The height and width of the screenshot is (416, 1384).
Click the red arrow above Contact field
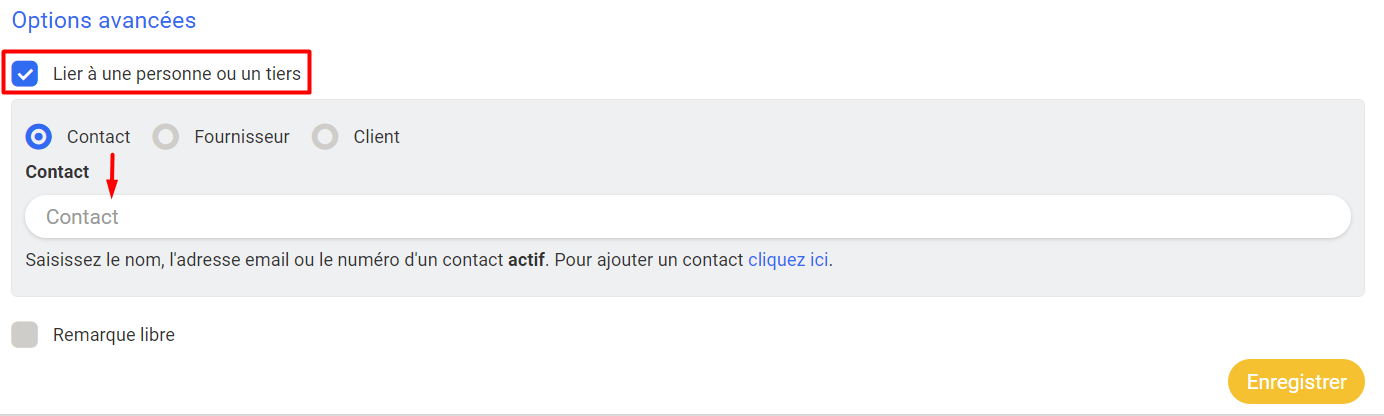point(112,175)
